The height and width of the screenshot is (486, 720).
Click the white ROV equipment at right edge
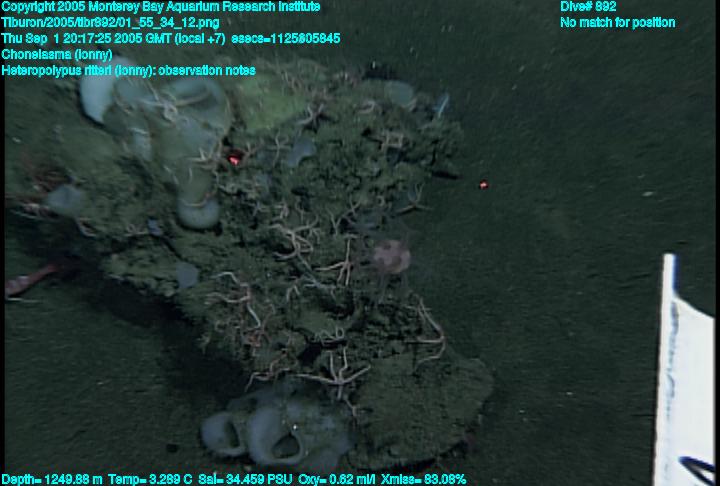click(x=686, y=370)
